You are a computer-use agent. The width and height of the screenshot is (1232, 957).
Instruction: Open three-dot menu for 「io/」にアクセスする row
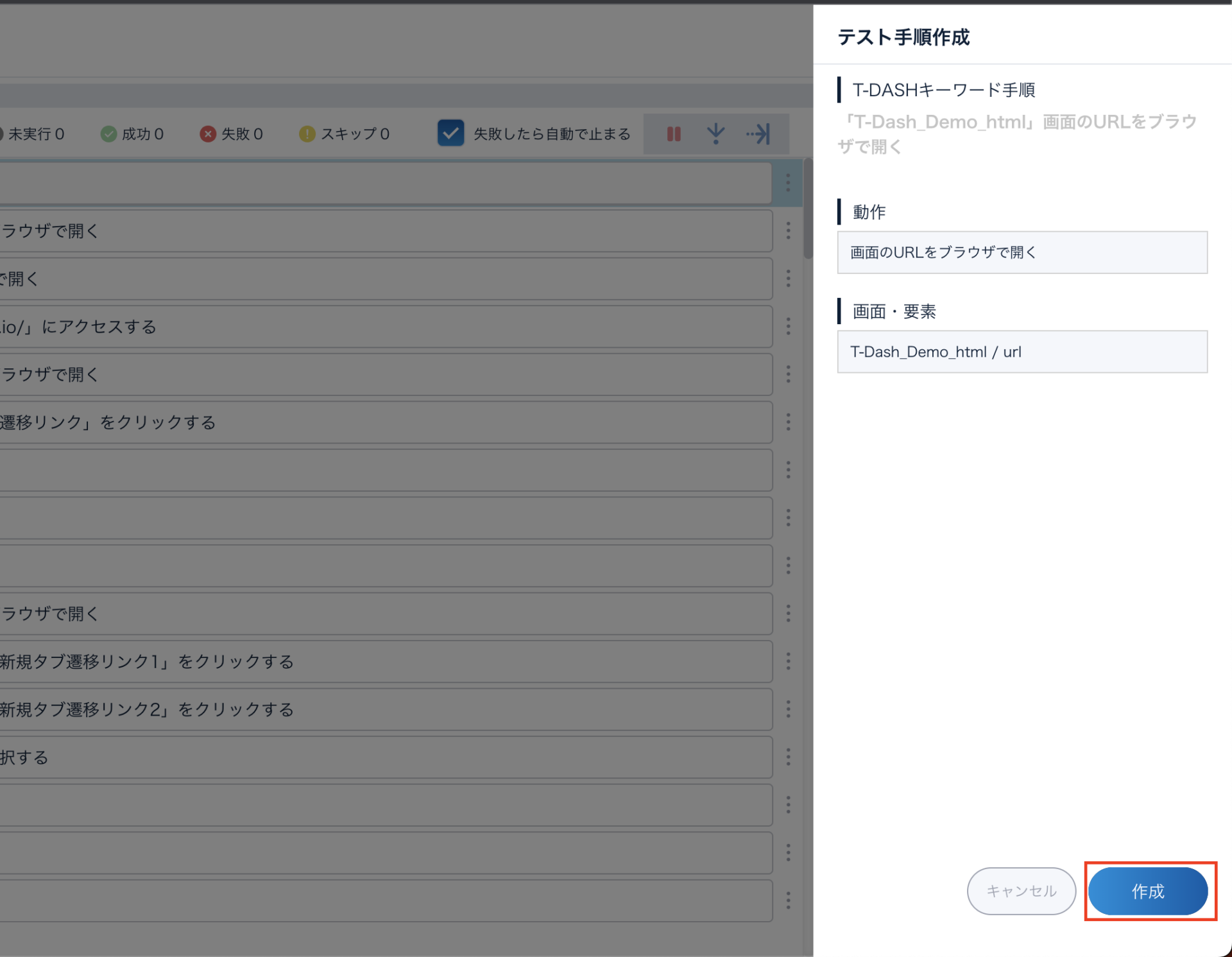tap(788, 327)
